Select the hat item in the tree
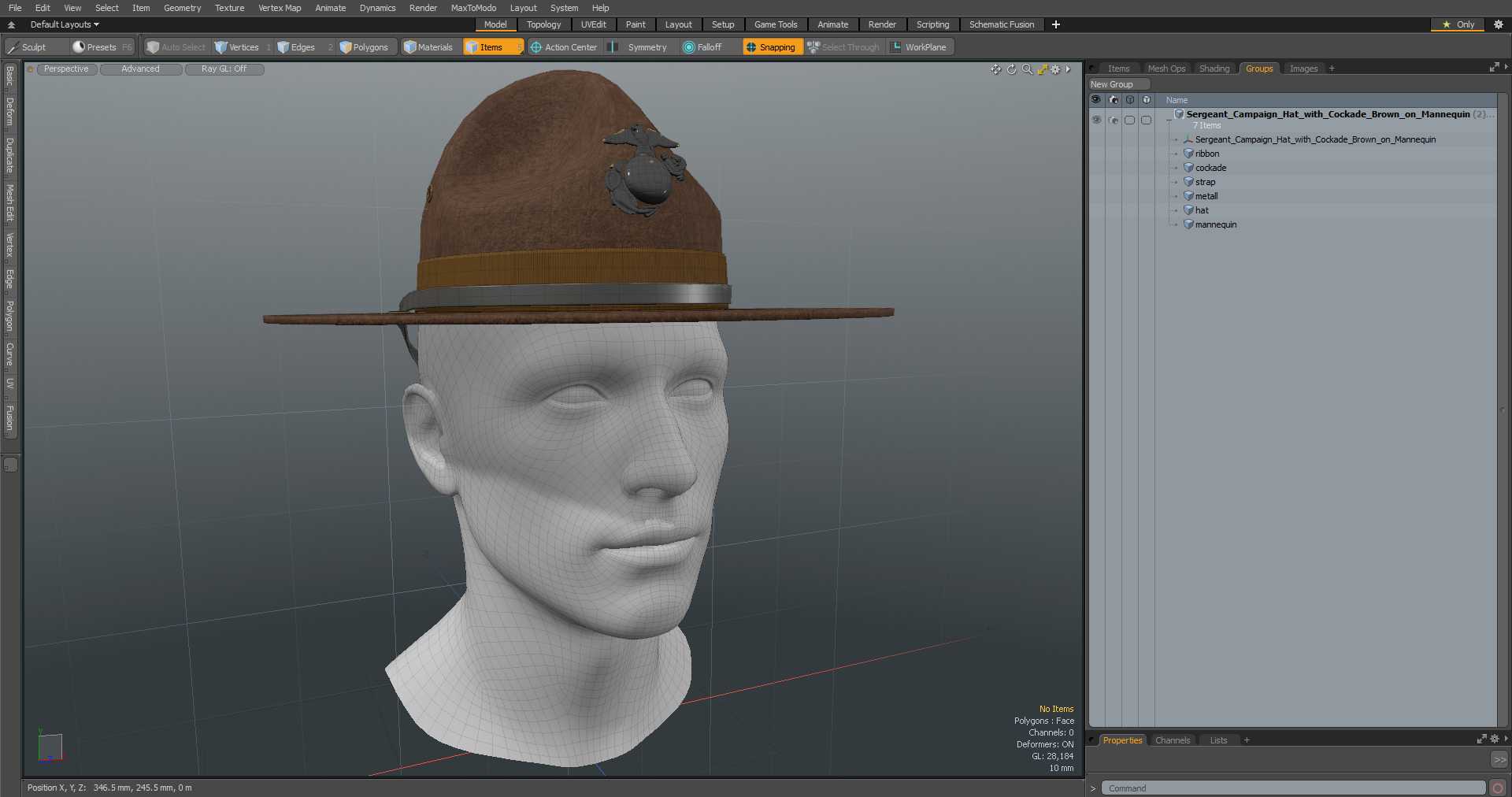 pos(1202,210)
